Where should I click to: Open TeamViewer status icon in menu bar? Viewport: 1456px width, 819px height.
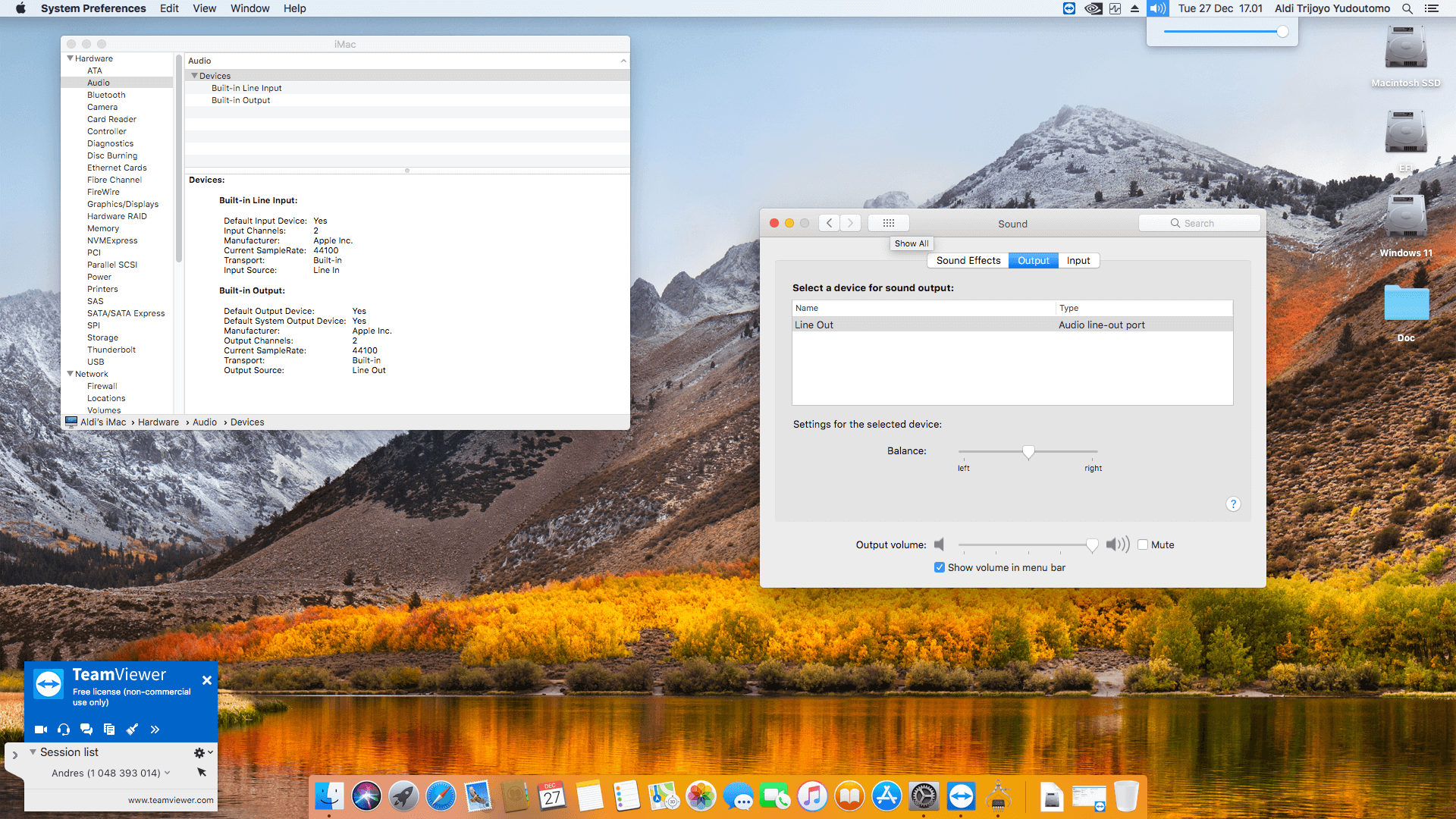1069,8
